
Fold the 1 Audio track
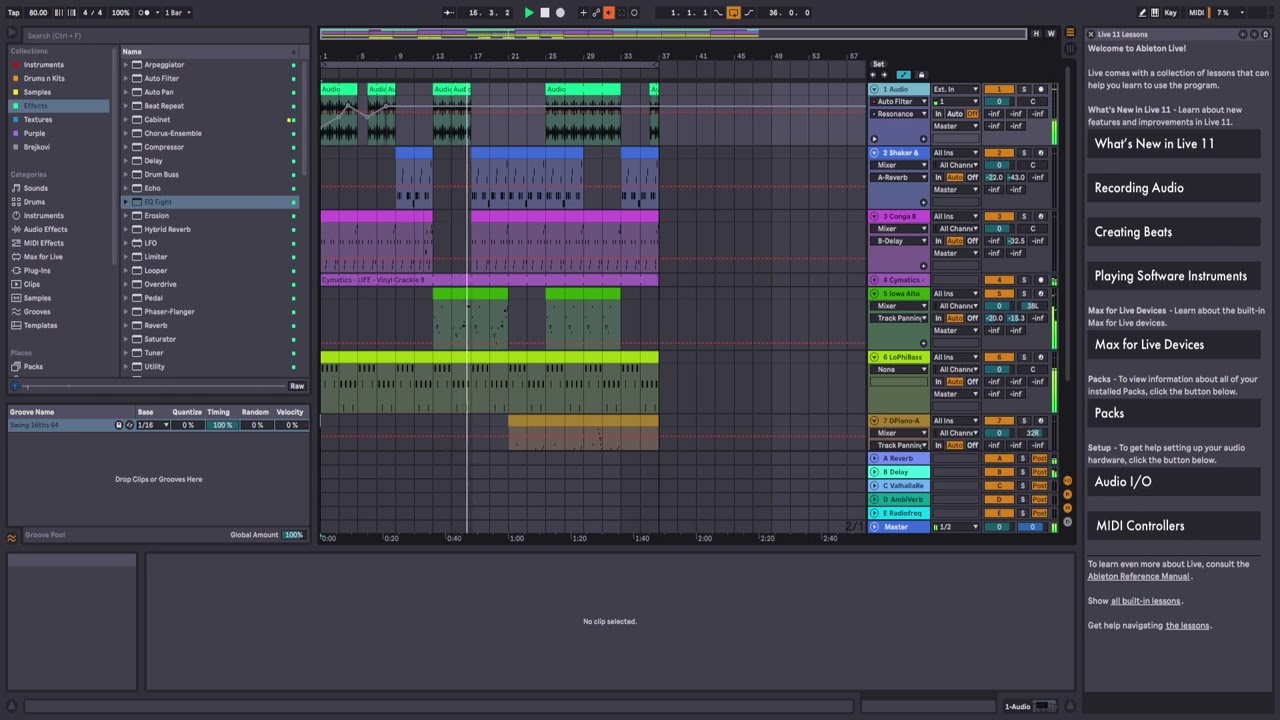click(875, 90)
